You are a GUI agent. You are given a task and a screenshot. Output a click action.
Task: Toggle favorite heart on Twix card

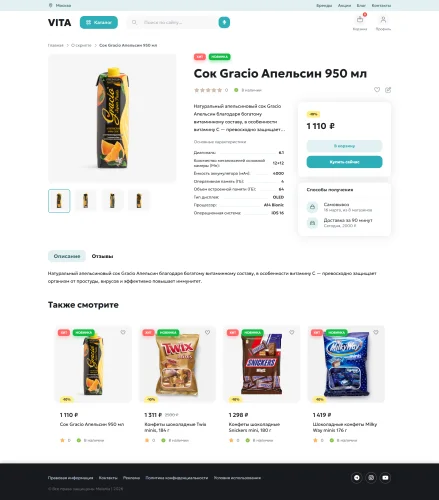[207, 332]
